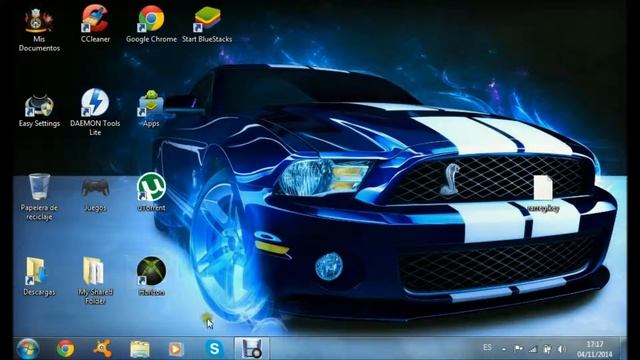This screenshot has width=640, height=360.
Task: Open the power plug tray icon
Action: point(547,349)
